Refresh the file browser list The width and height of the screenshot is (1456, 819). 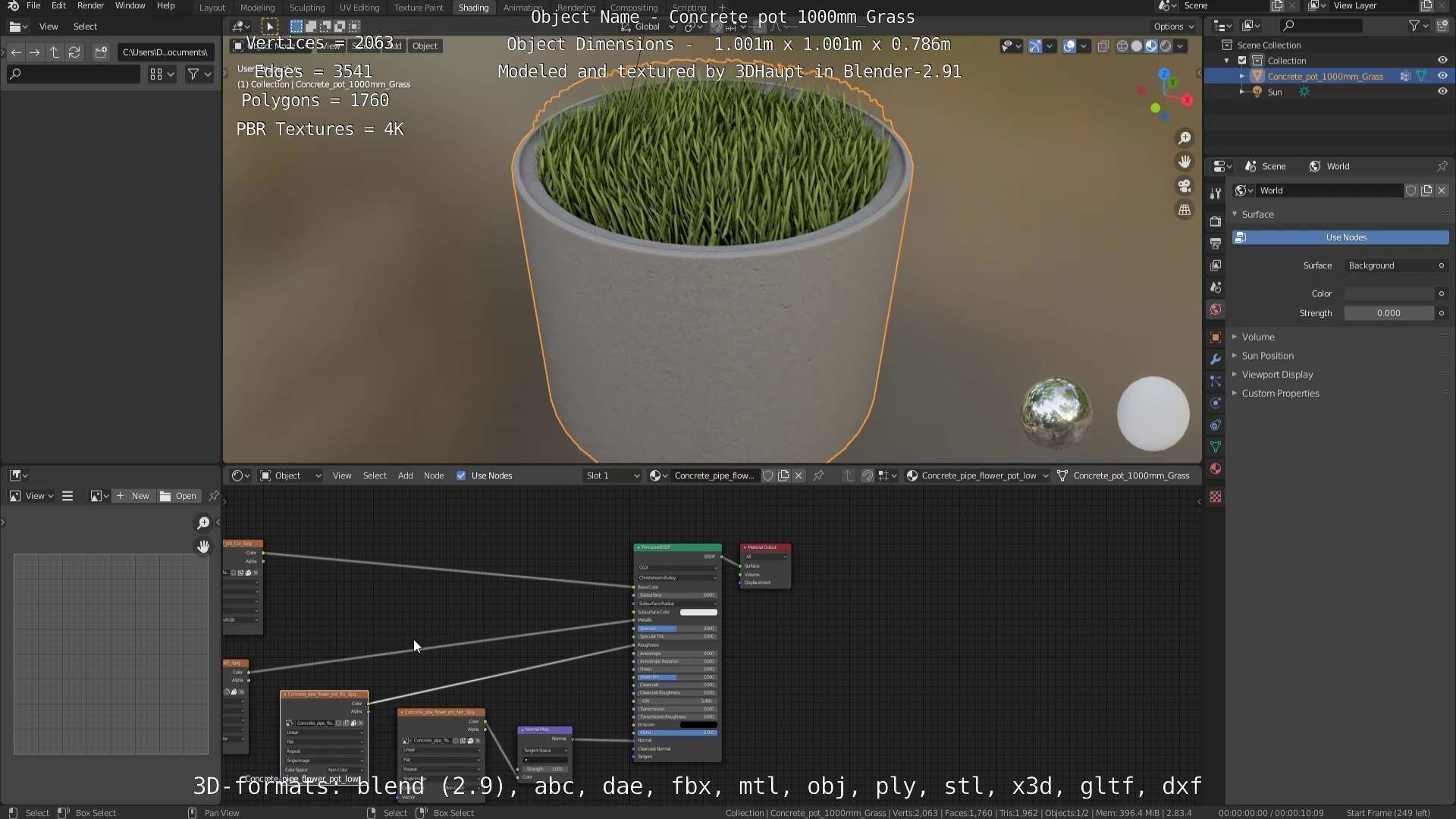74,52
